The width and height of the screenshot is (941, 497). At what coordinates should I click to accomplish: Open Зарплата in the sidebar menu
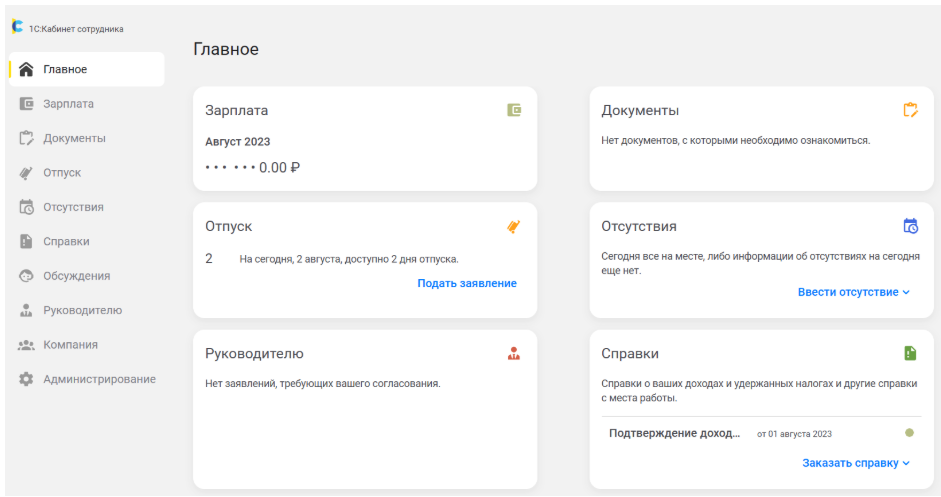pyautogui.click(x=68, y=104)
